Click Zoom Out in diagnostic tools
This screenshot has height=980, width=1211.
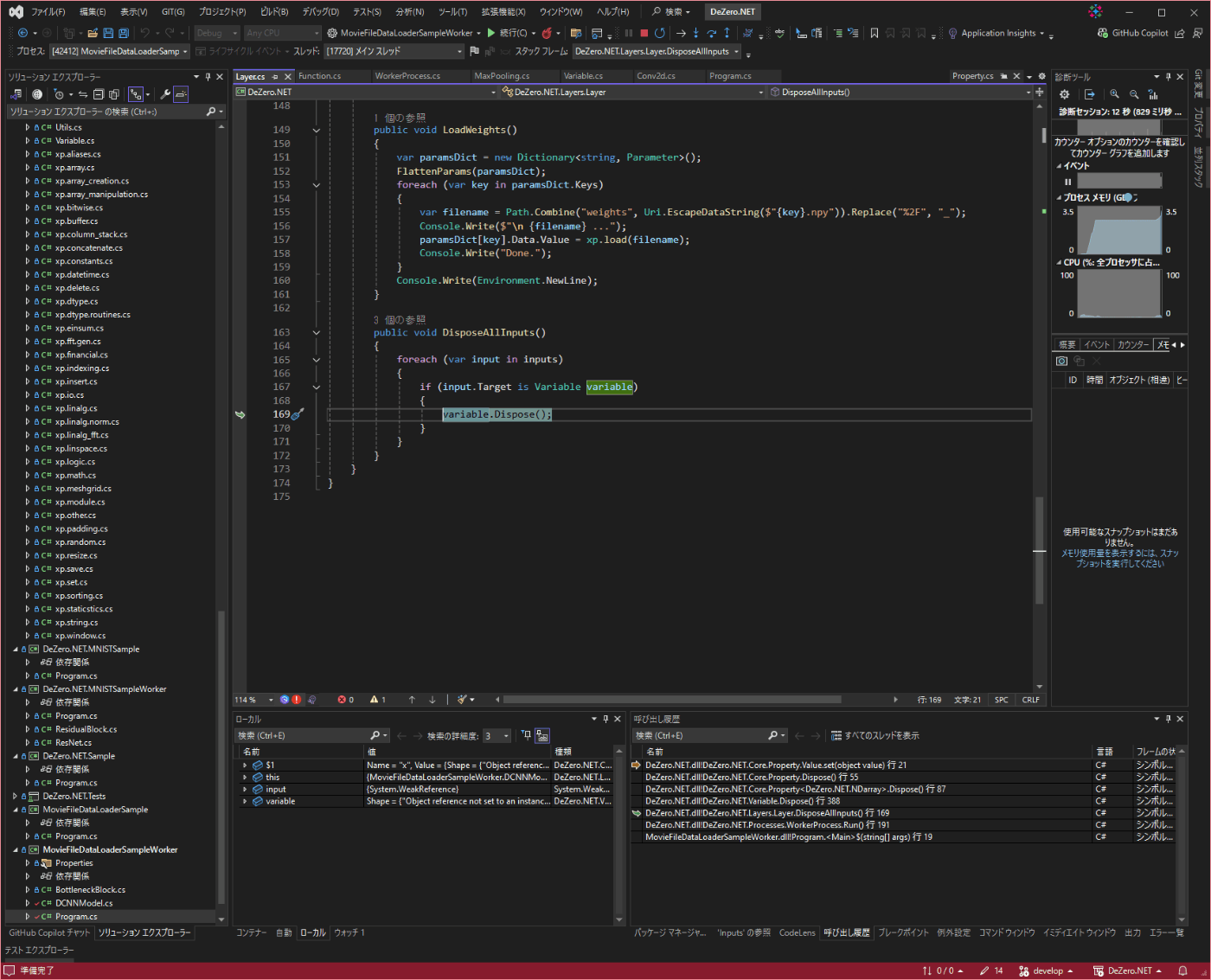pos(1135,94)
